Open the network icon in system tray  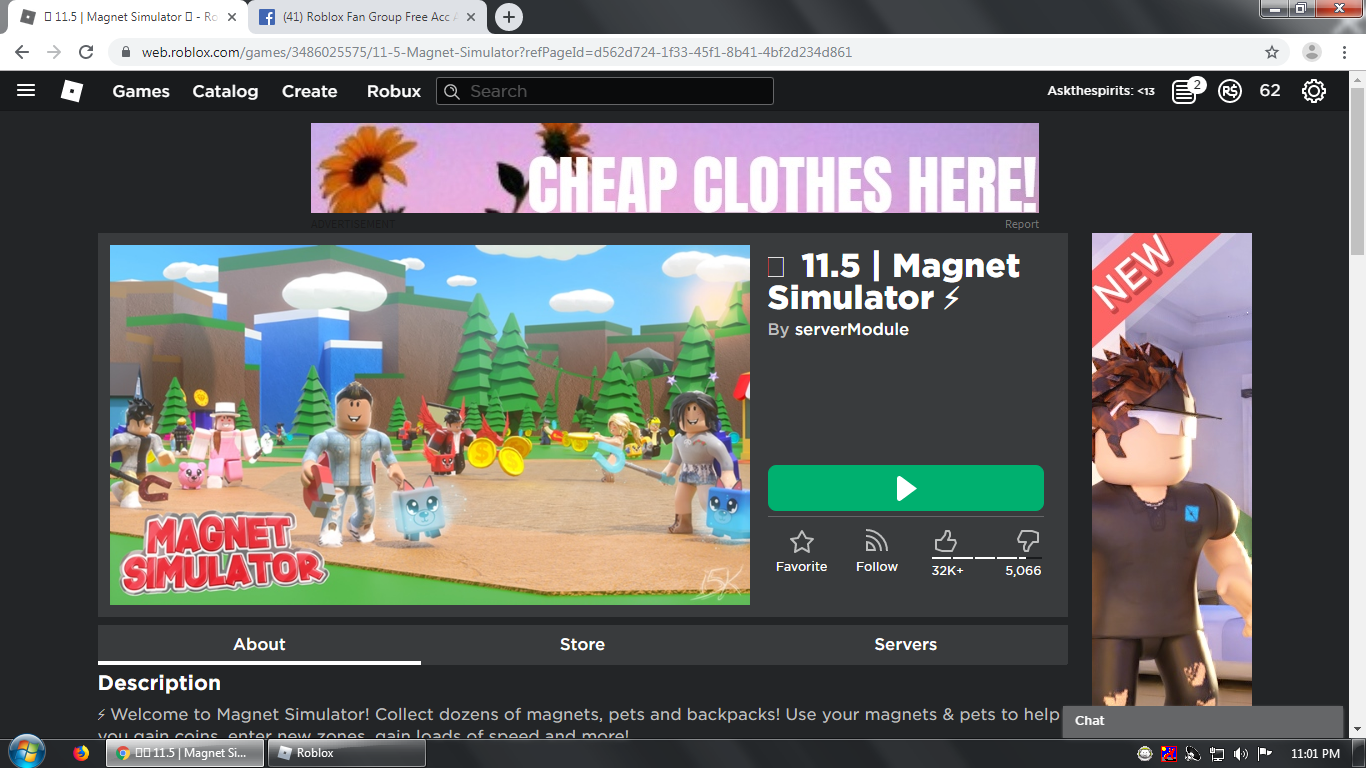click(1217, 753)
